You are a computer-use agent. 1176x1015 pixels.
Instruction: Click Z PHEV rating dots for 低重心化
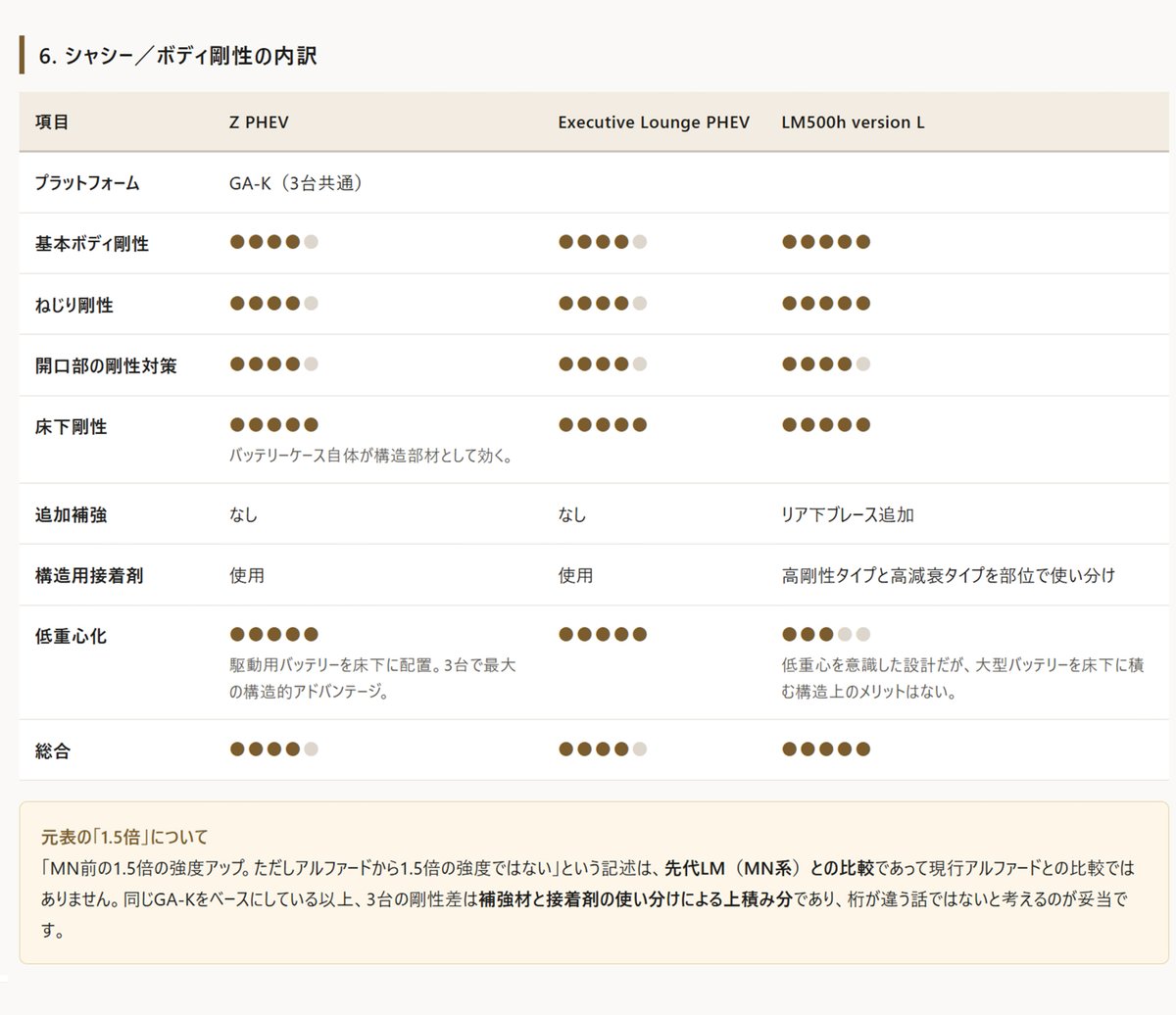click(274, 634)
